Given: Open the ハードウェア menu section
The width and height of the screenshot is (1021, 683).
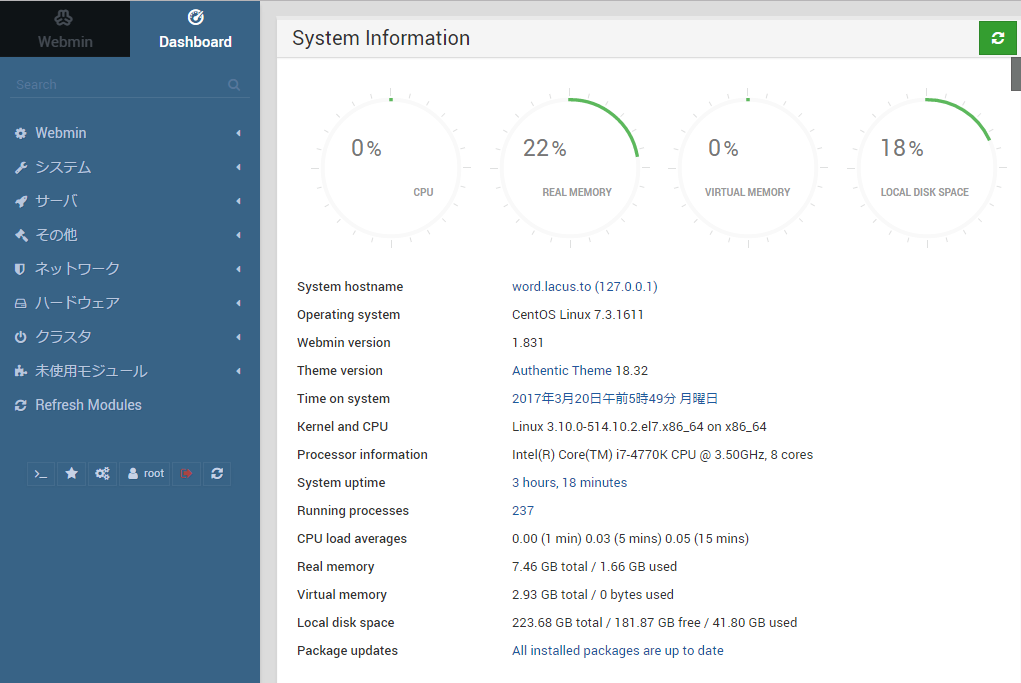Looking at the screenshot, I should tap(77, 303).
